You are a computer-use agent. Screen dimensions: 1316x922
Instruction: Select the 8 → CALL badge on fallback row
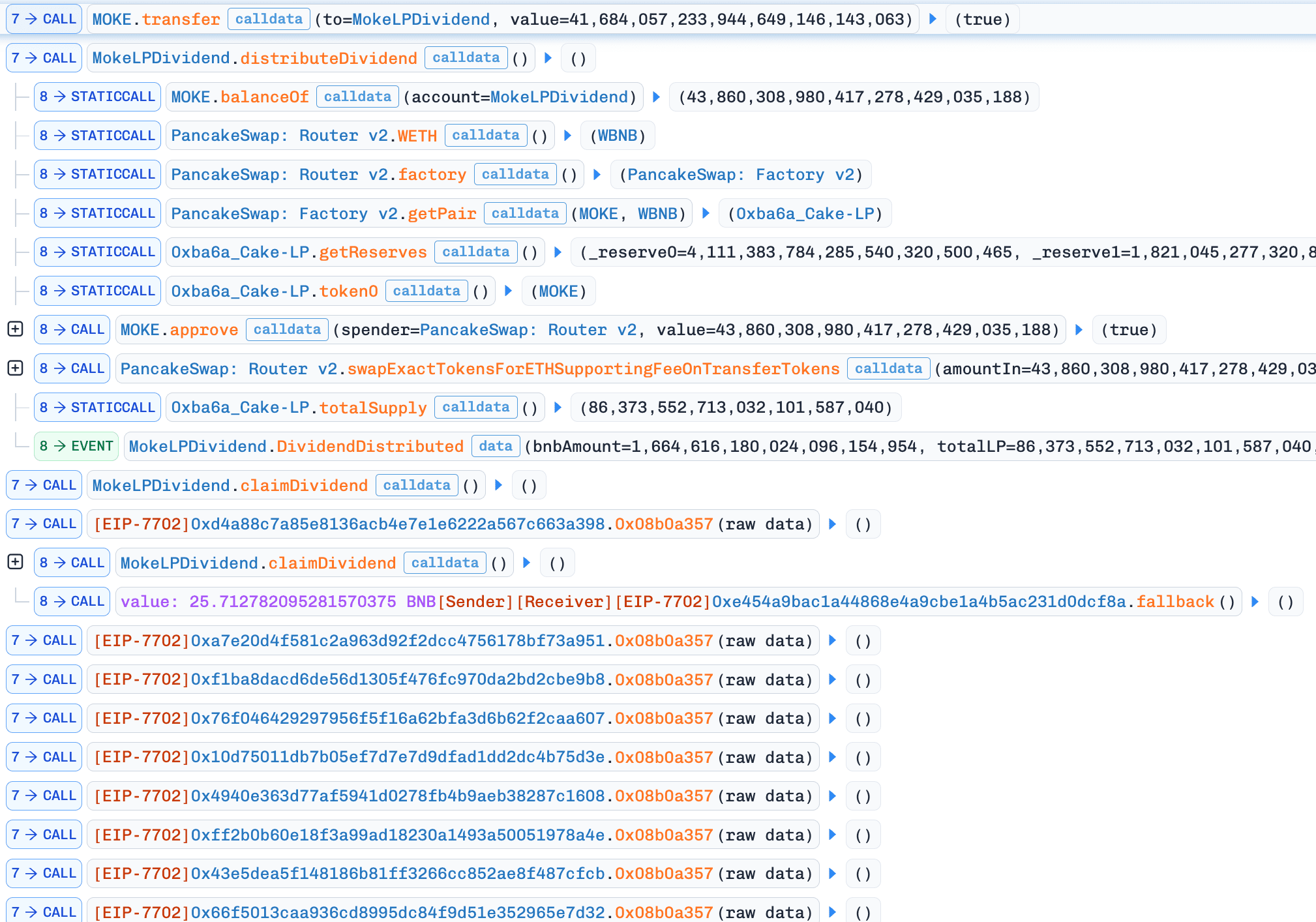pyautogui.click(x=72, y=601)
